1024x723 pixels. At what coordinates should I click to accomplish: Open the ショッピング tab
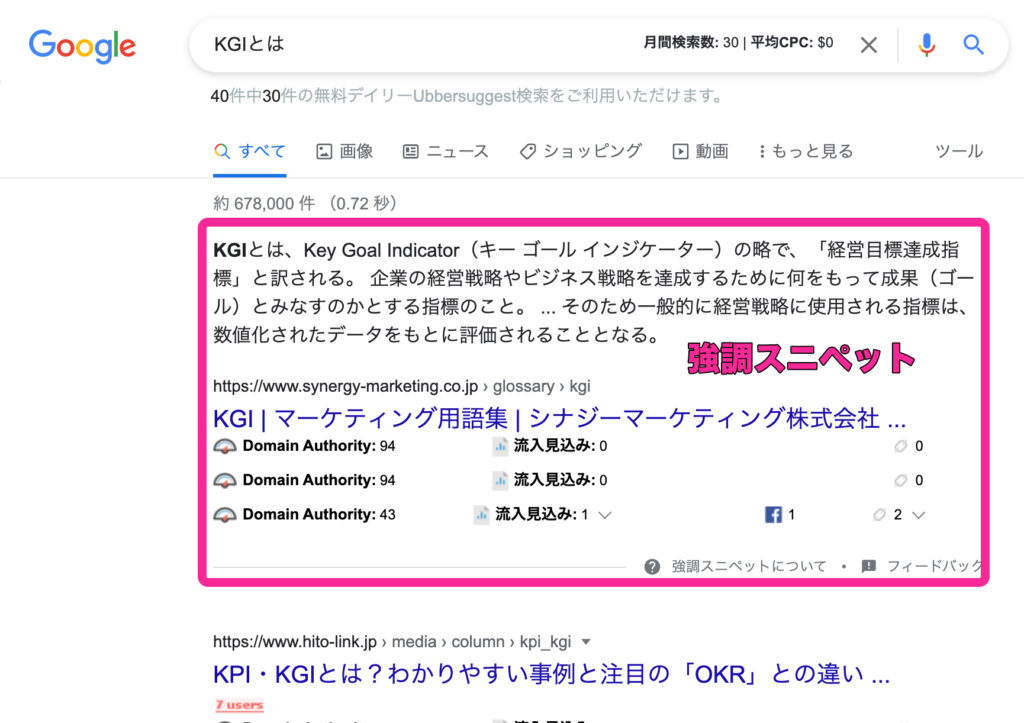581,152
